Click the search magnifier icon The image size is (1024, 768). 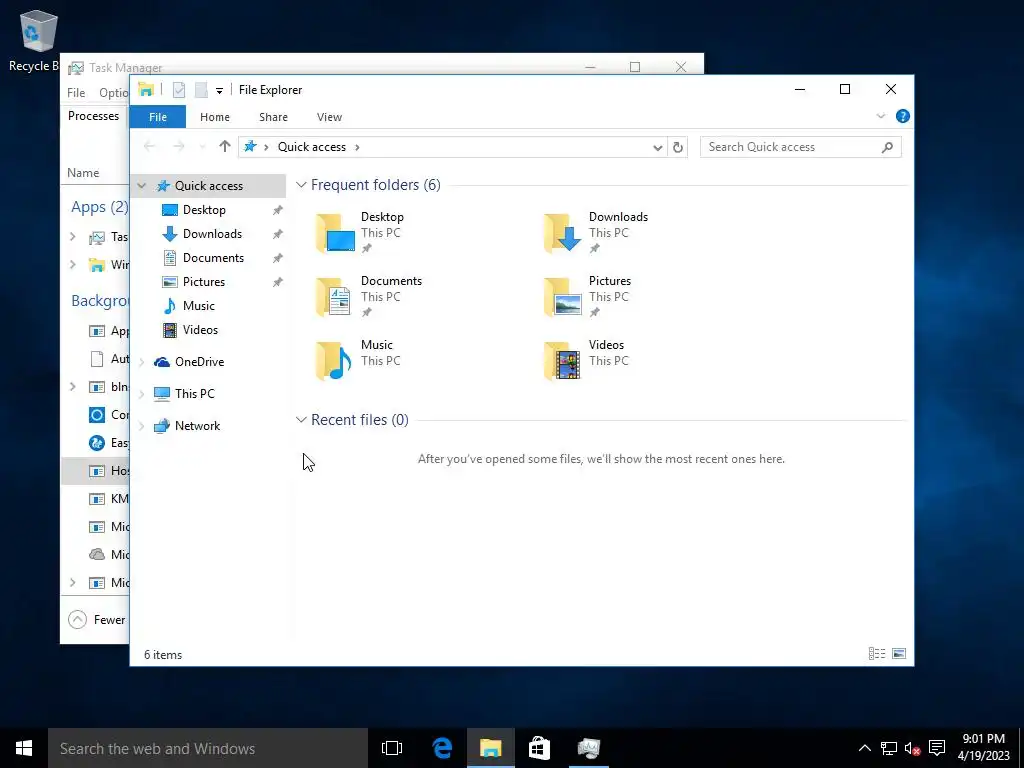click(x=887, y=147)
